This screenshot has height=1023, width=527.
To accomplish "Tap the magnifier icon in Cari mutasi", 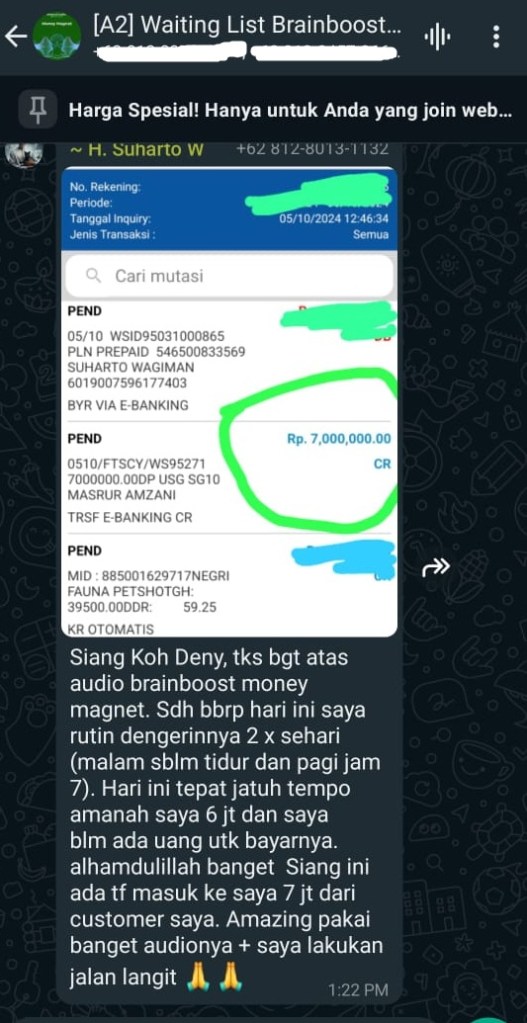I will (x=94, y=275).
